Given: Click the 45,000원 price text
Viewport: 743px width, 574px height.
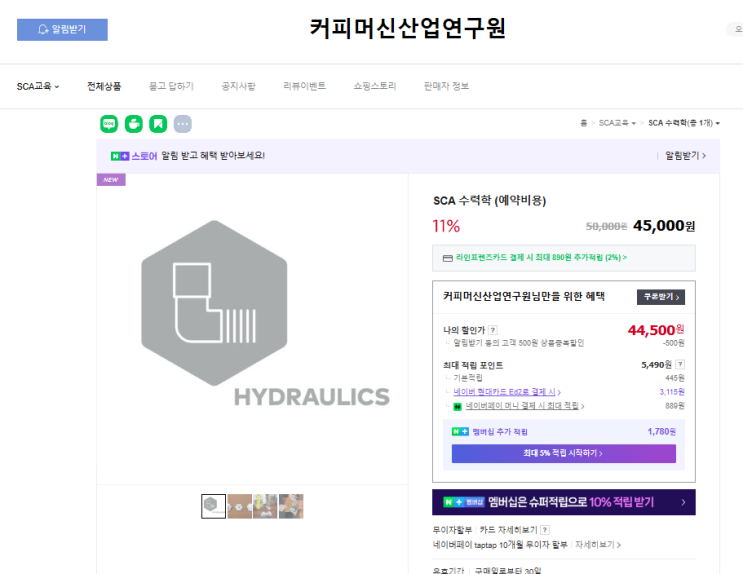Looking at the screenshot, I should [x=664, y=226].
